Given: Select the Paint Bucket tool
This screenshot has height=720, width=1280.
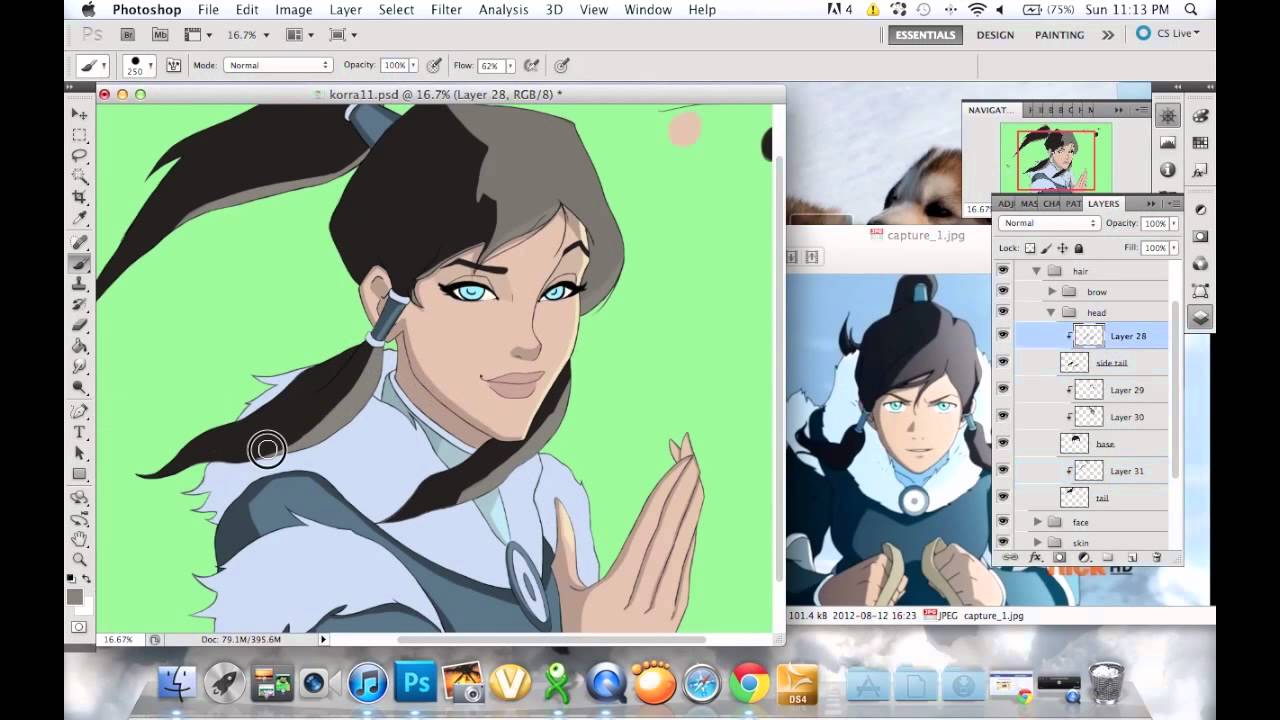Looking at the screenshot, I should point(79,346).
